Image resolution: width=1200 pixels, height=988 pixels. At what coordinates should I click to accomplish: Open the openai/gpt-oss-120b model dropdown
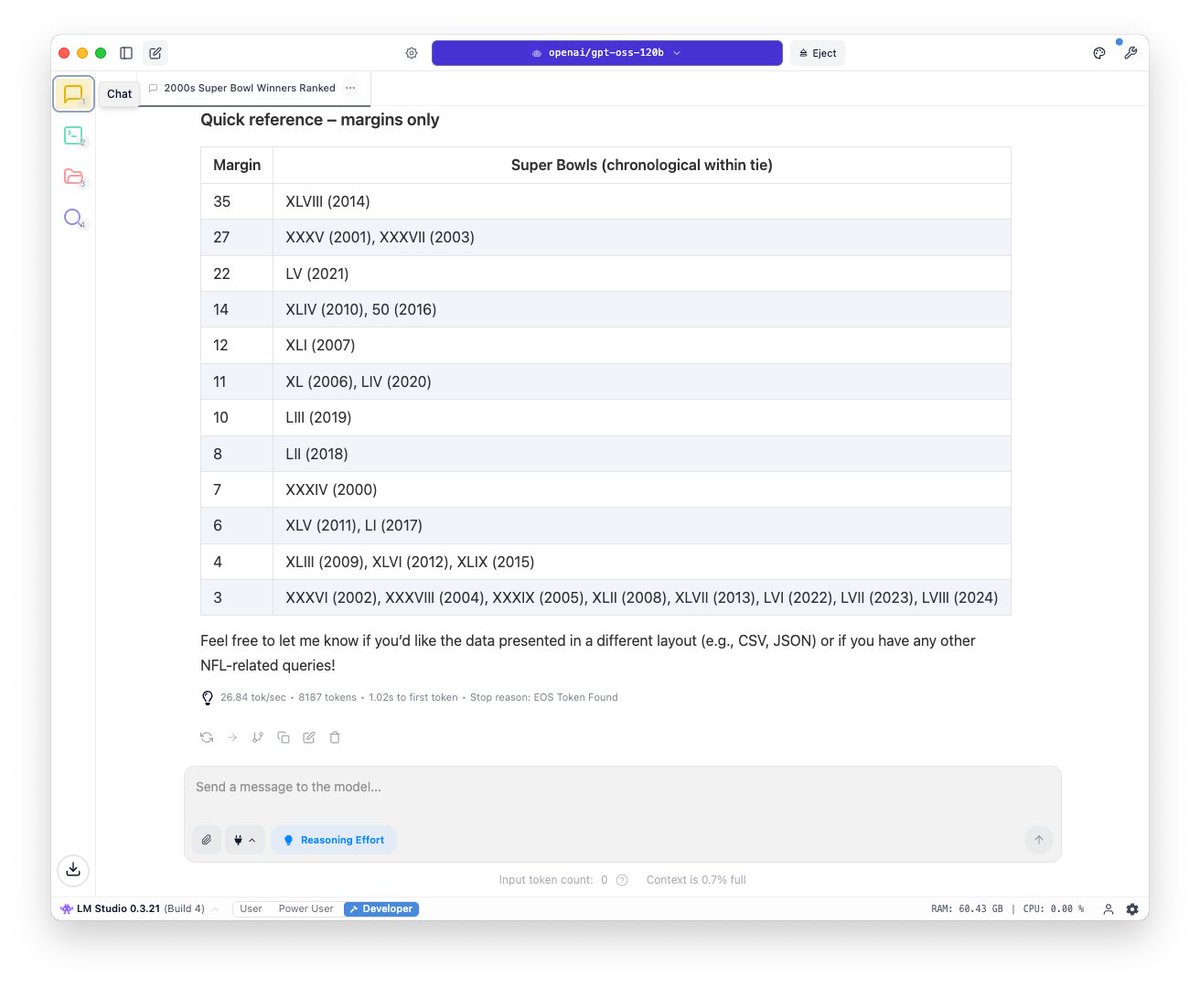pyautogui.click(x=606, y=52)
